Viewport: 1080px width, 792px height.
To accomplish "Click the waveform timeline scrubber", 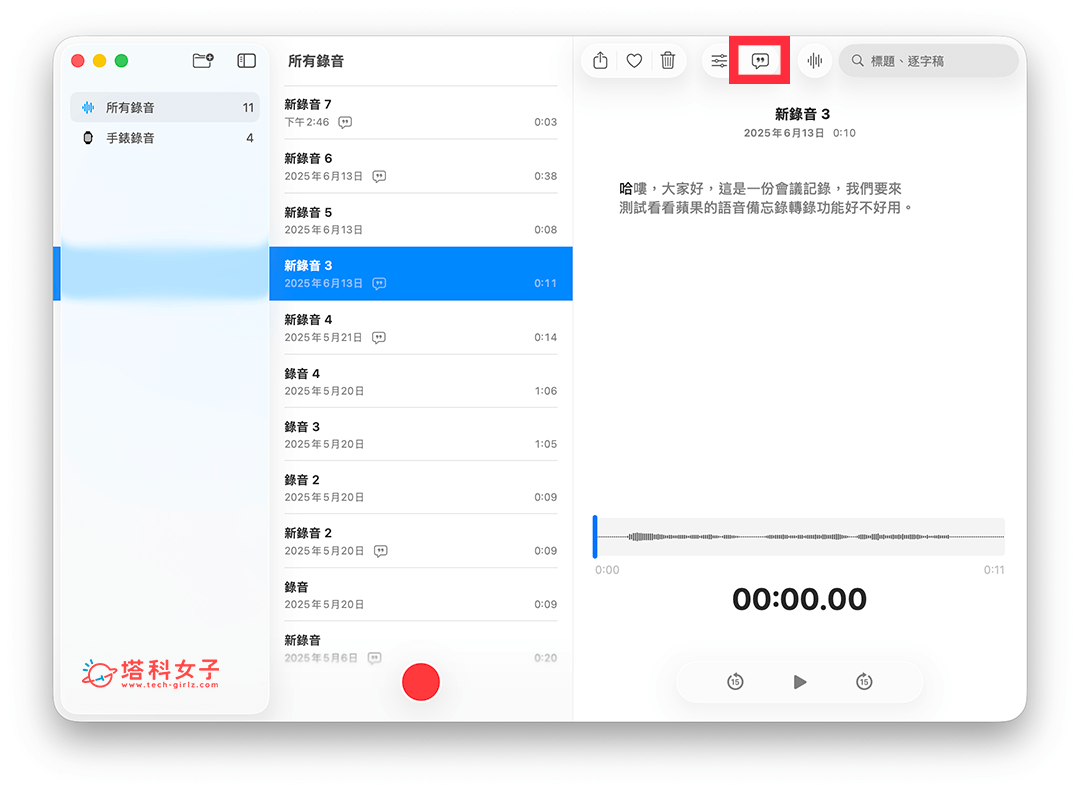I will 799,536.
